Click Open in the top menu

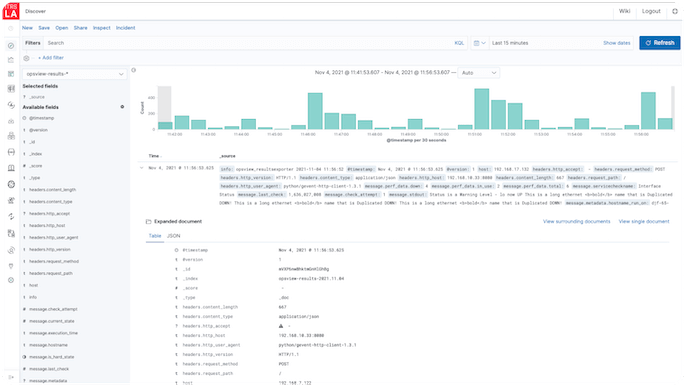coord(62,28)
